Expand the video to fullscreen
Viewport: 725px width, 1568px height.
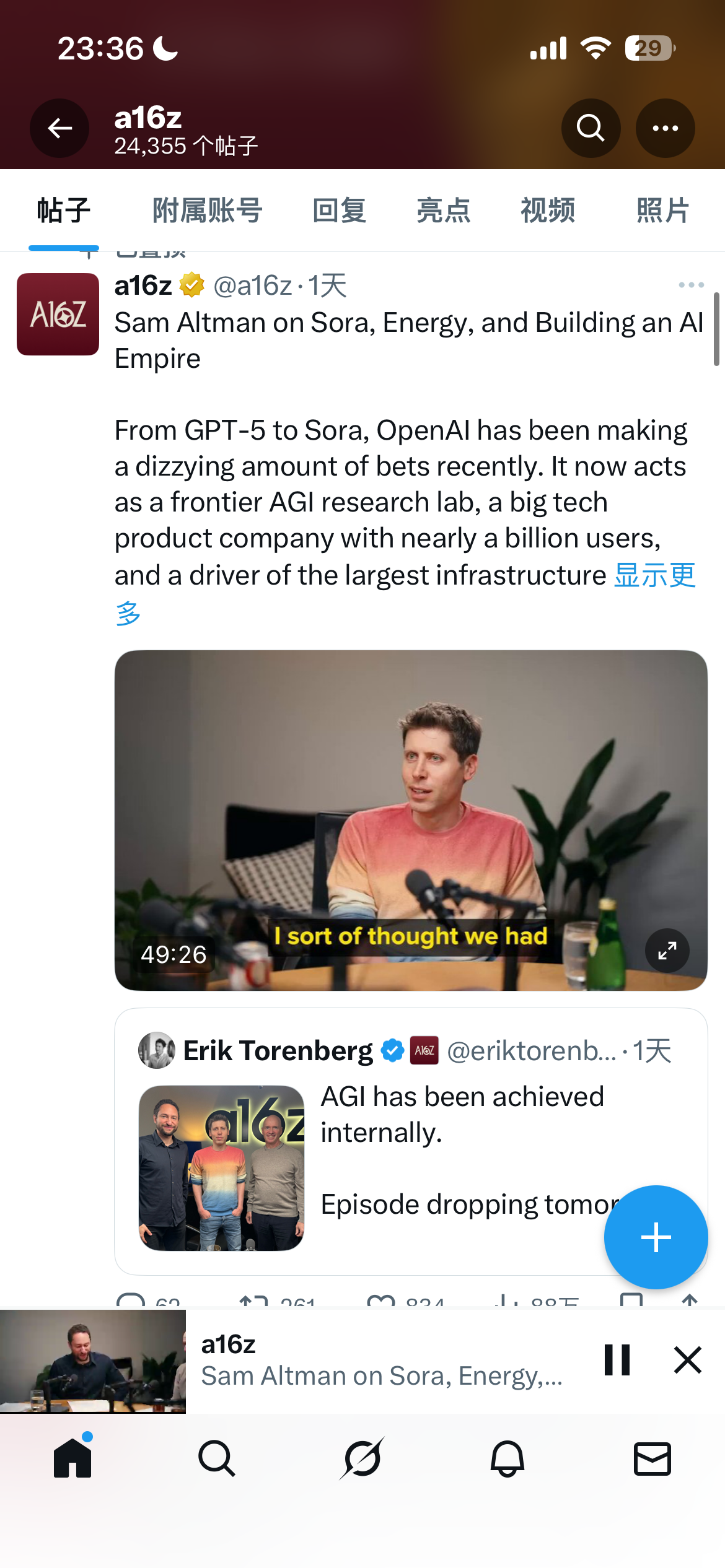pyautogui.click(x=667, y=951)
